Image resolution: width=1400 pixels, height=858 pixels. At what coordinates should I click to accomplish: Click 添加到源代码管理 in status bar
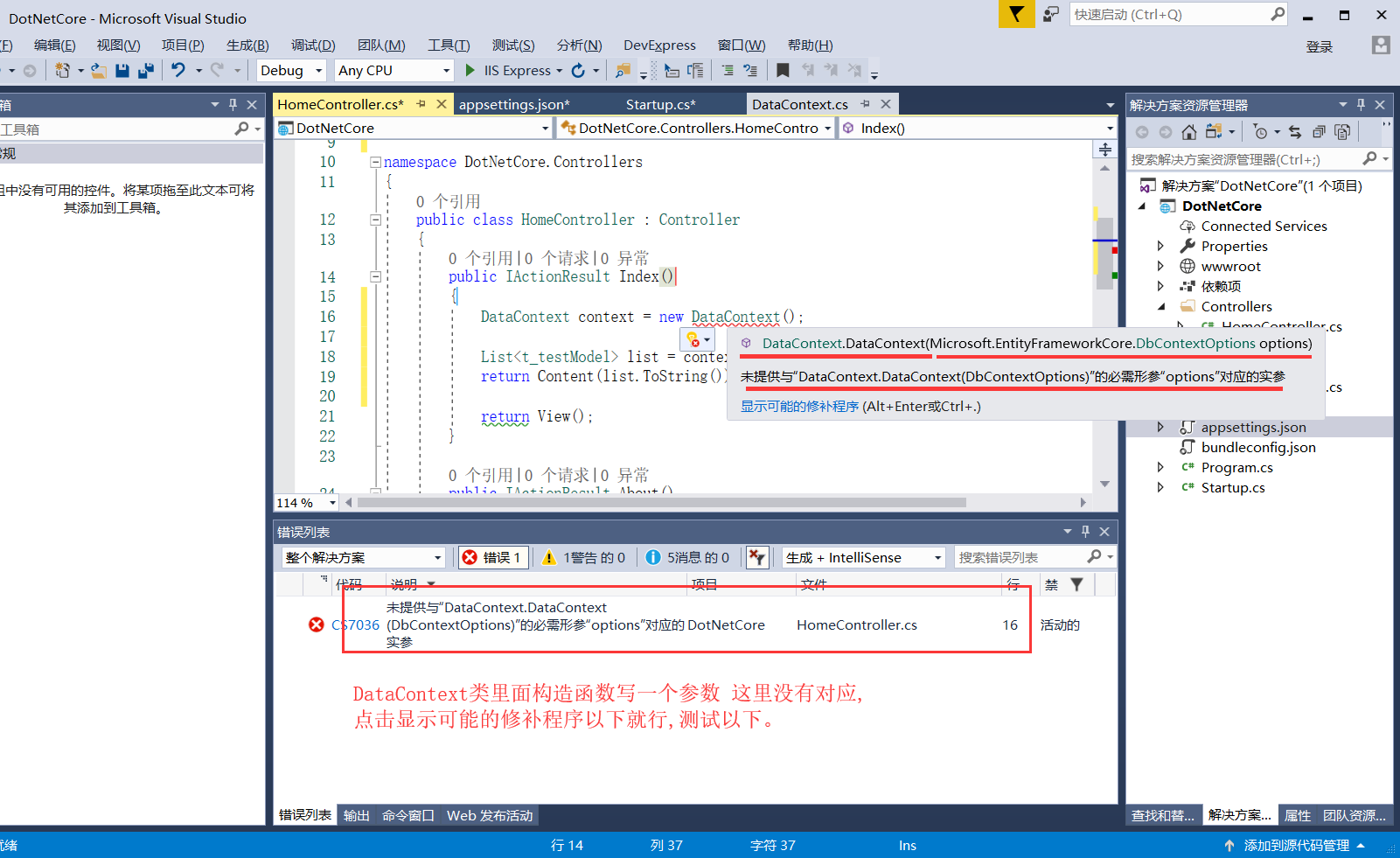(1297, 845)
